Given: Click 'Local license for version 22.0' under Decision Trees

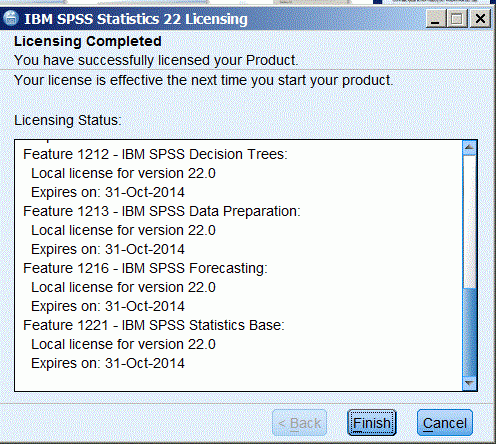Looking at the screenshot, I should coord(123,173).
